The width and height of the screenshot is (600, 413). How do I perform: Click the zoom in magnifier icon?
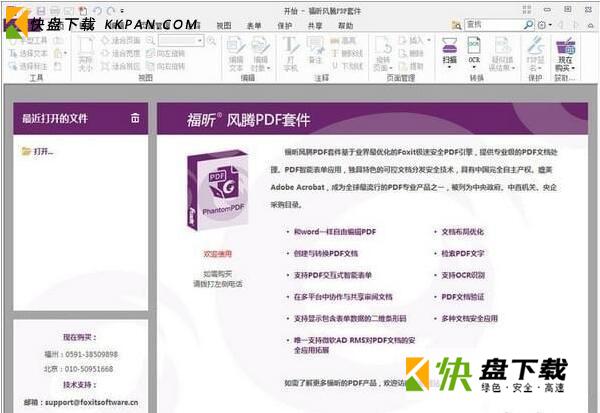pyautogui.click(x=211, y=40)
